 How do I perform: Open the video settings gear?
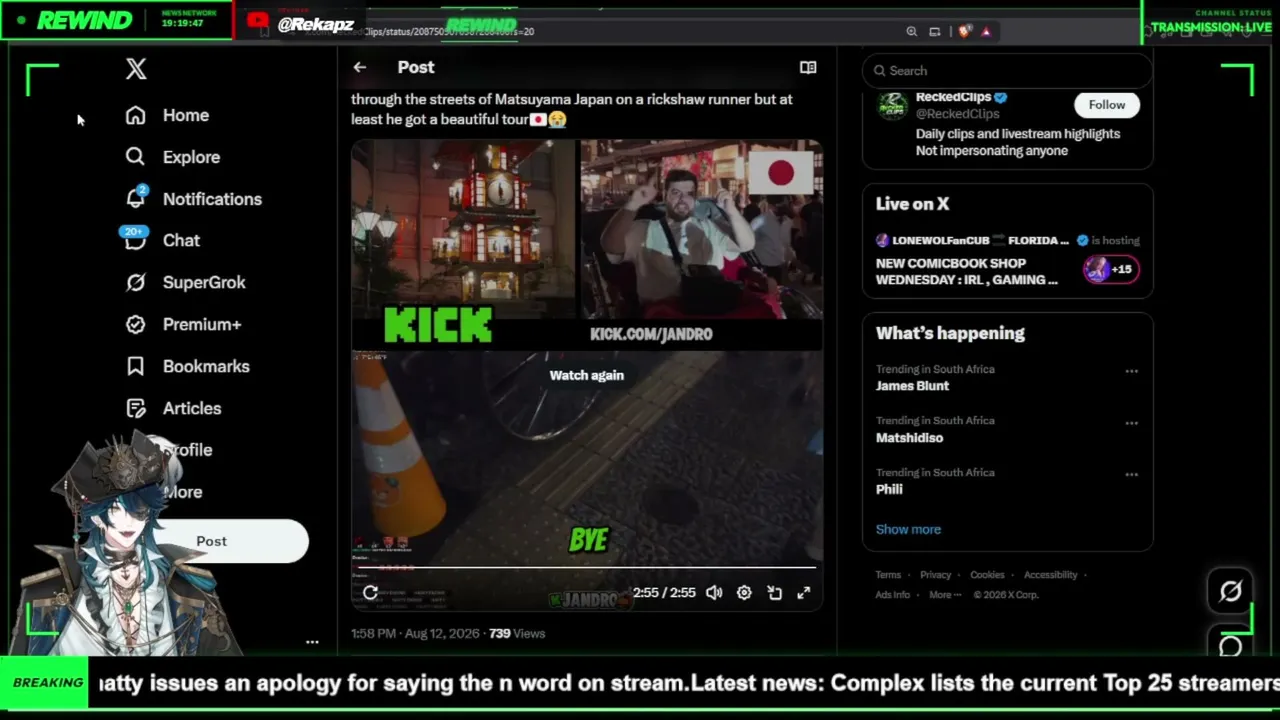point(744,593)
